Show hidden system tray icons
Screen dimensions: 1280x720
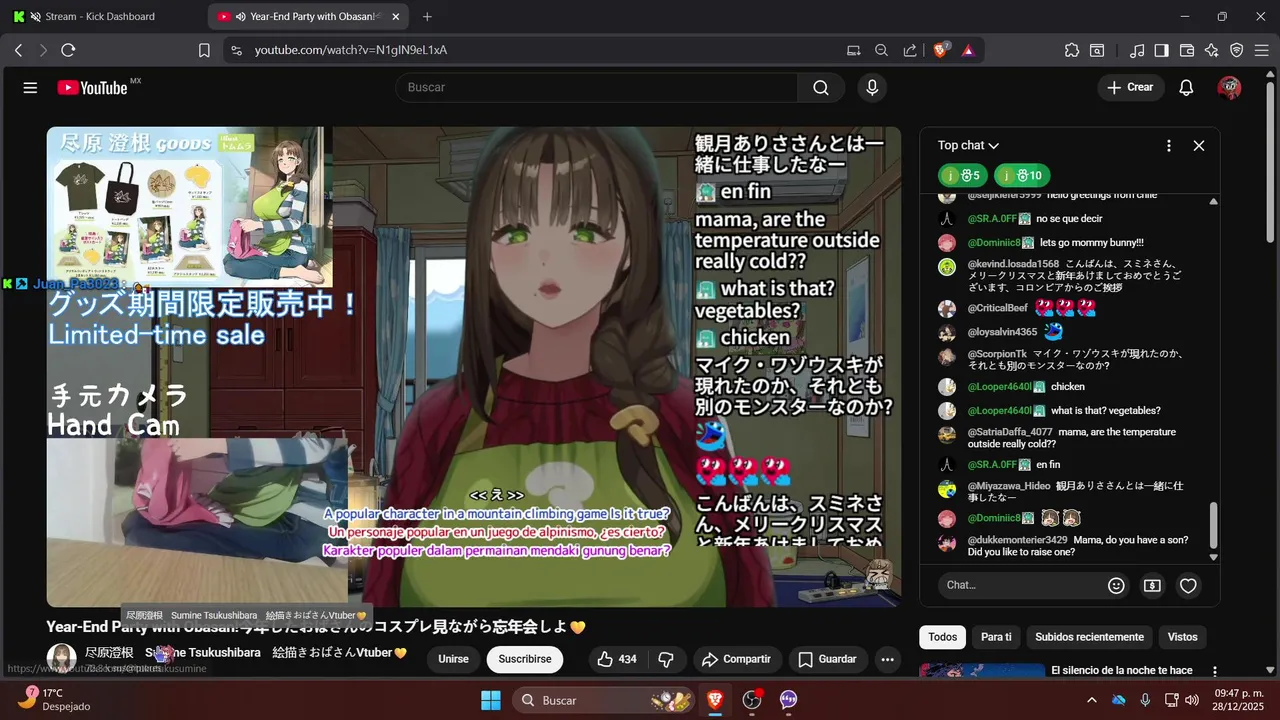pyautogui.click(x=1091, y=700)
